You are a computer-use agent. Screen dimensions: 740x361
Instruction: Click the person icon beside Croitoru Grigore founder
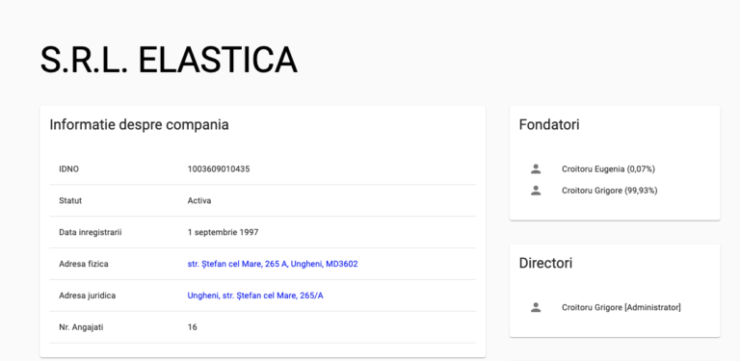536,191
